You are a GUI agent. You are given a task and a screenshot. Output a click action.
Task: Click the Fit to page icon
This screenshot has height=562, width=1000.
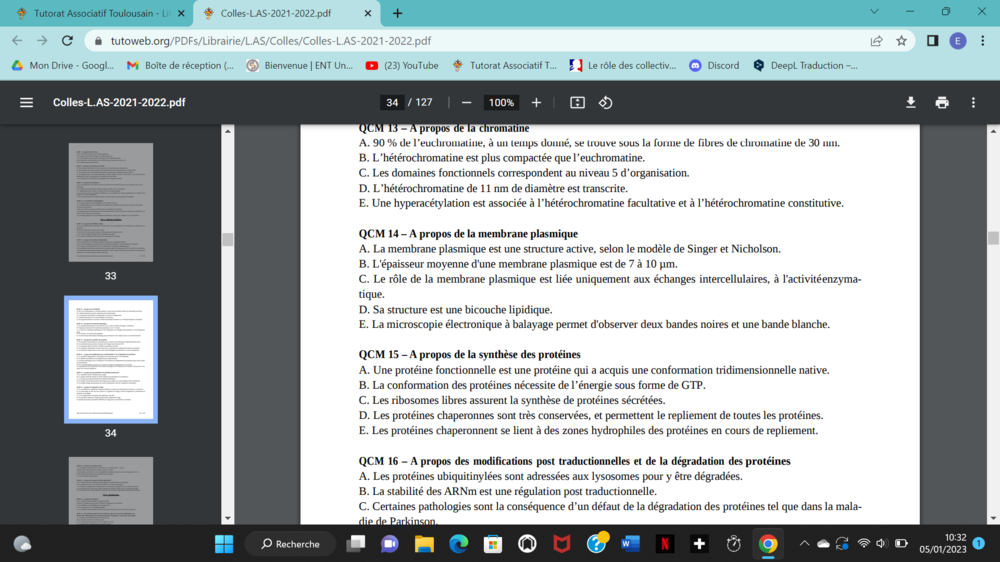(577, 103)
